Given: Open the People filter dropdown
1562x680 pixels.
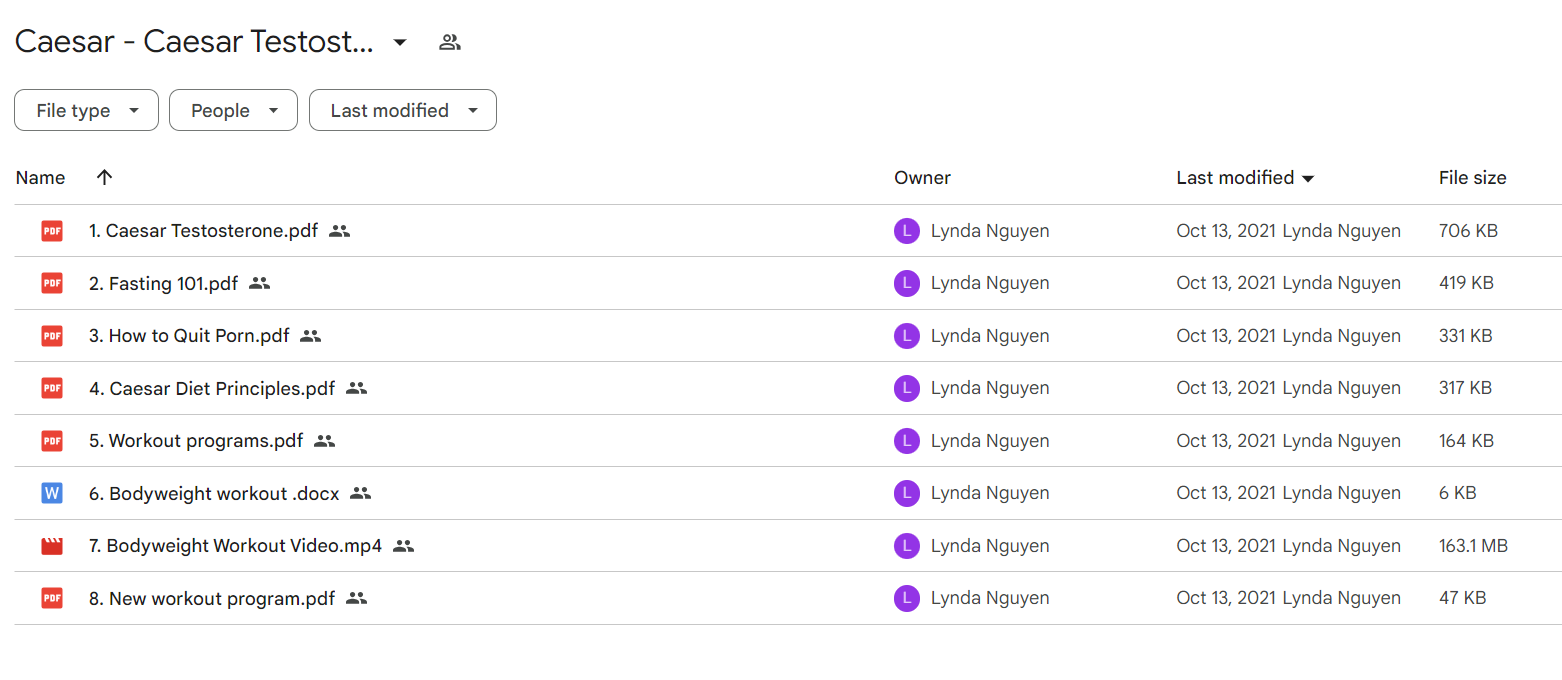Looking at the screenshot, I should tap(233, 110).
